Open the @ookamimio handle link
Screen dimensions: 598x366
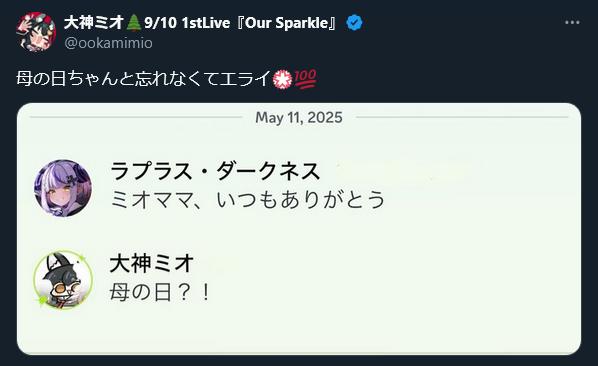click(x=108, y=43)
